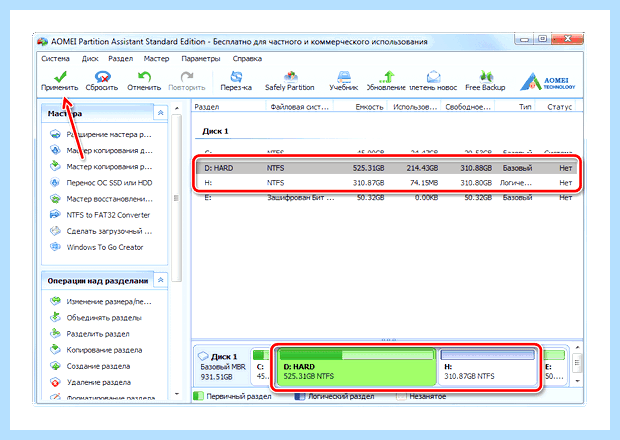
Task: Open the Параметры menu
Action: pos(200,59)
